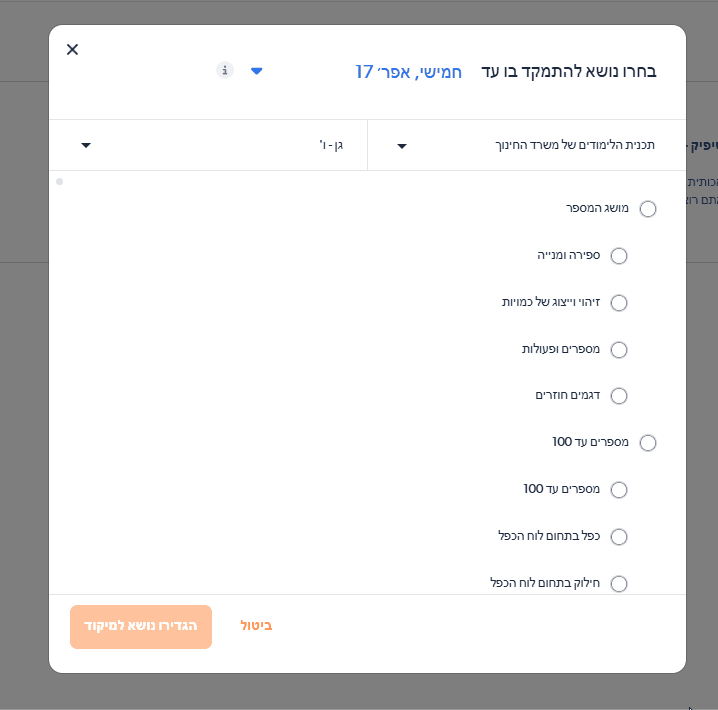Select the 'מושג המספר' radio button
The height and width of the screenshot is (710, 718).
tap(648, 209)
